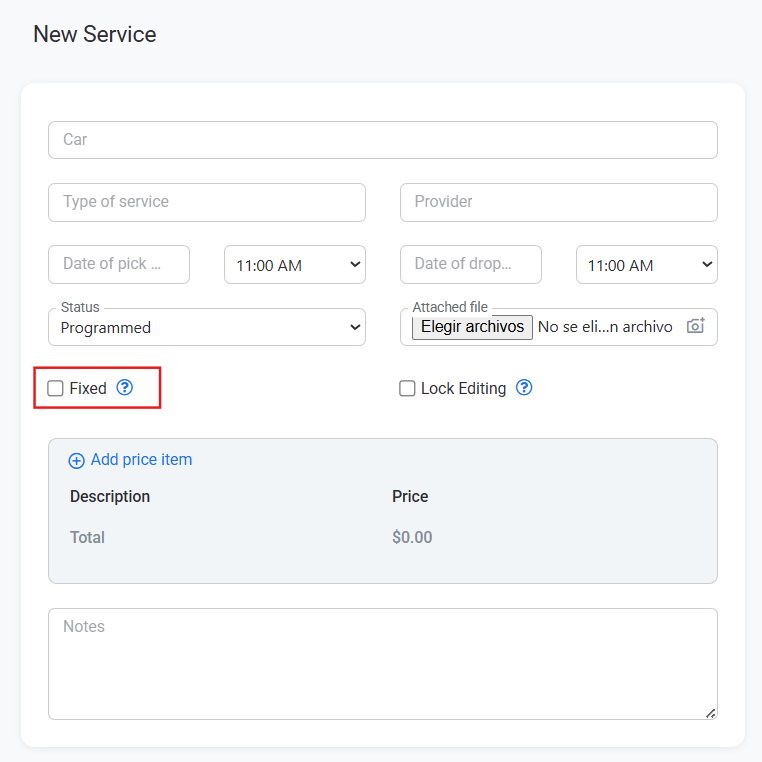Image resolution: width=762 pixels, height=762 pixels.
Task: Click the plus circle icon for adding price
Action: (x=76, y=460)
